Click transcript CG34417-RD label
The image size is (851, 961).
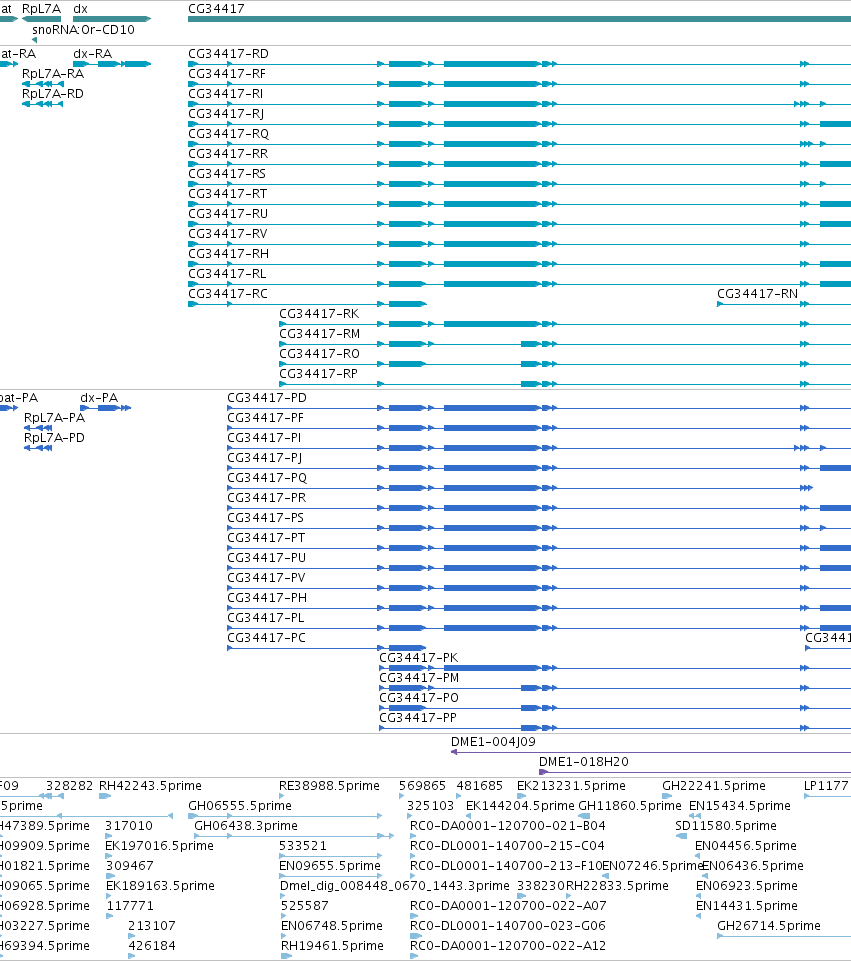click(x=229, y=54)
